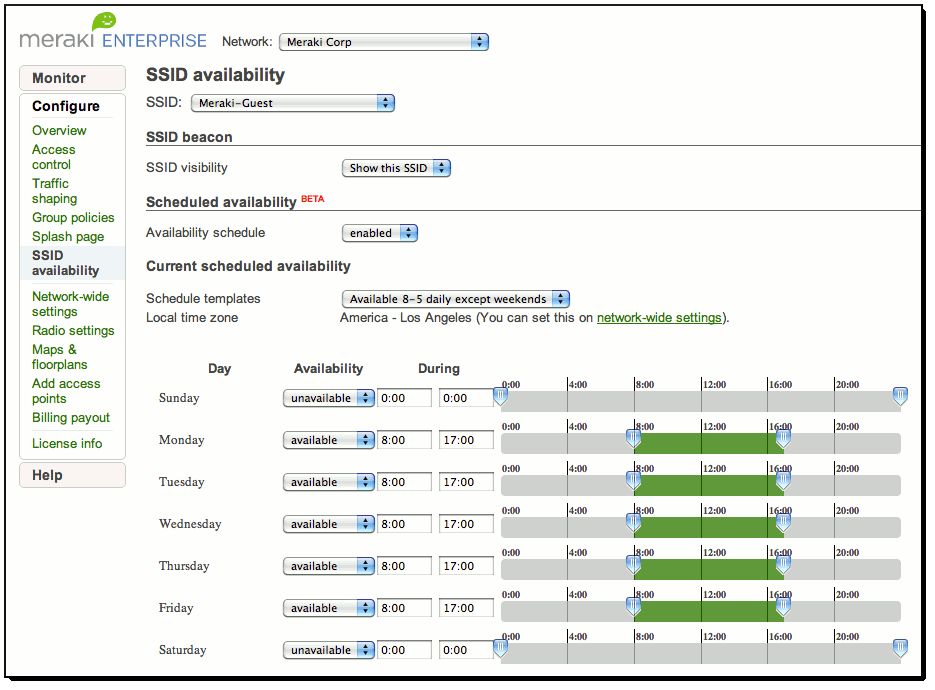Screen dimensions: 935x690
Task: Click Tuesday timeline start handle at 8:00
Action: pyautogui.click(x=634, y=480)
